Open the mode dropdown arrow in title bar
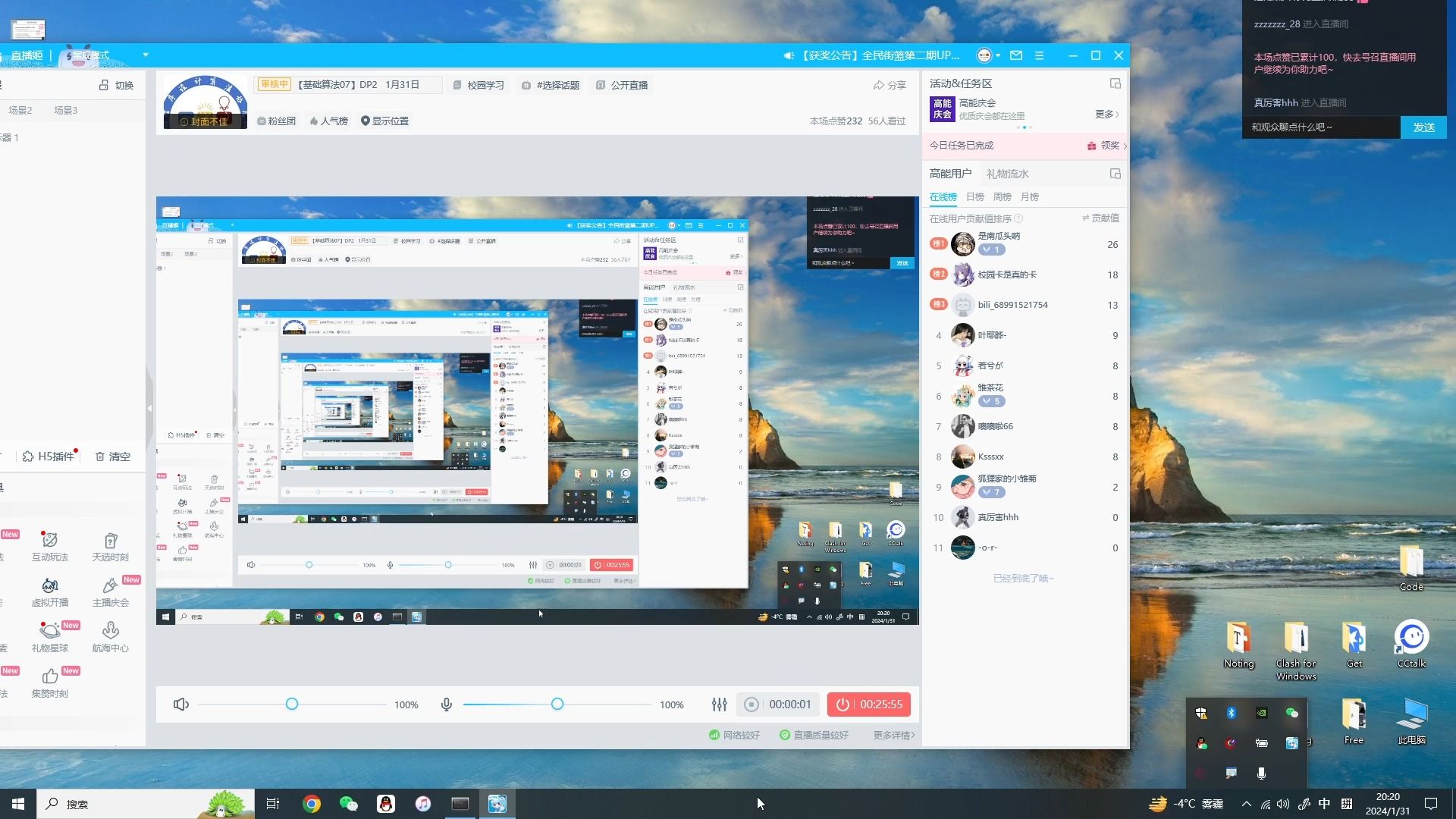This screenshot has width=1456, height=819. coord(146,55)
